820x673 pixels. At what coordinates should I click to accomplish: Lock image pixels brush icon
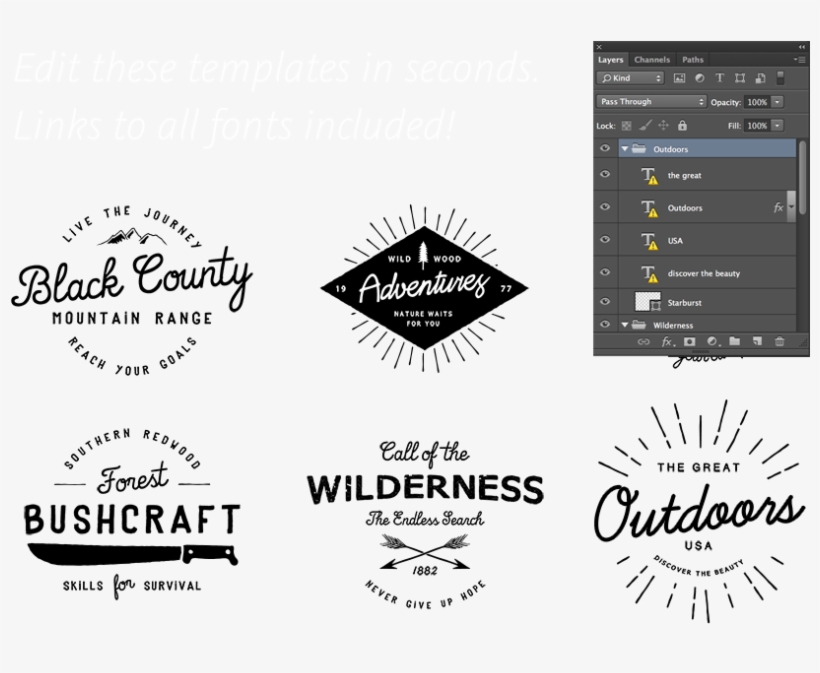point(645,126)
